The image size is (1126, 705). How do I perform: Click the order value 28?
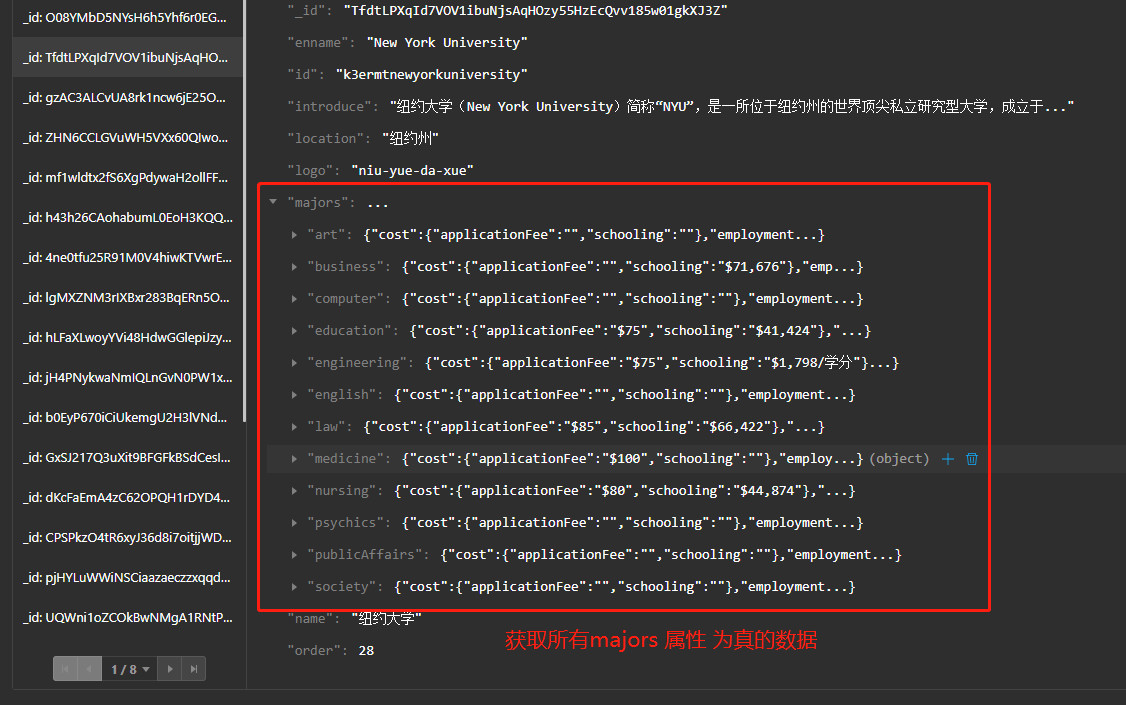[x=366, y=650]
